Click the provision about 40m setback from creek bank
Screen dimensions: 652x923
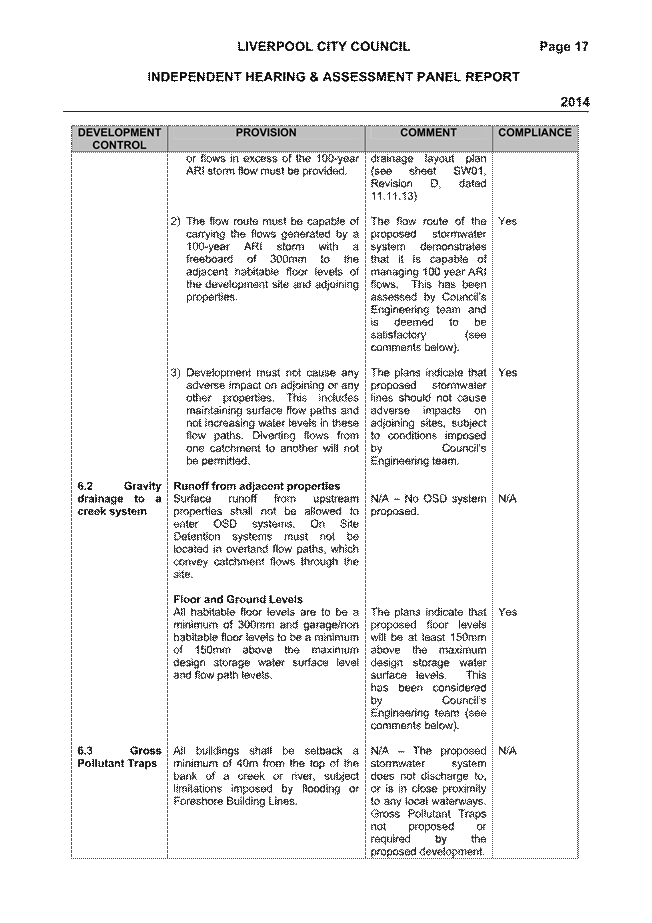click(x=266, y=776)
